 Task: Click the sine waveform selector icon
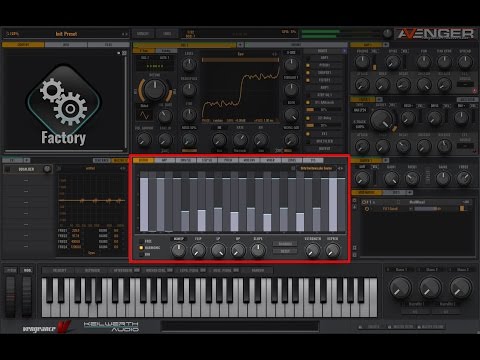(x=145, y=115)
